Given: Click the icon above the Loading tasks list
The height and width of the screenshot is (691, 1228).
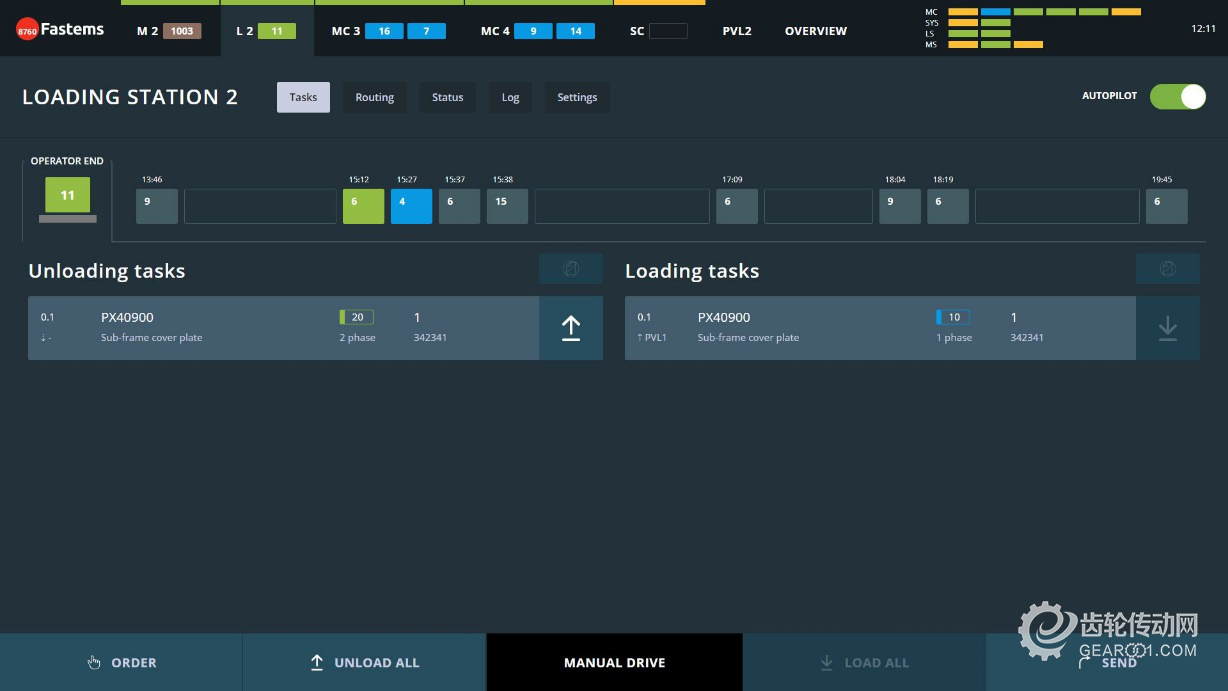Looking at the screenshot, I should point(1167,269).
